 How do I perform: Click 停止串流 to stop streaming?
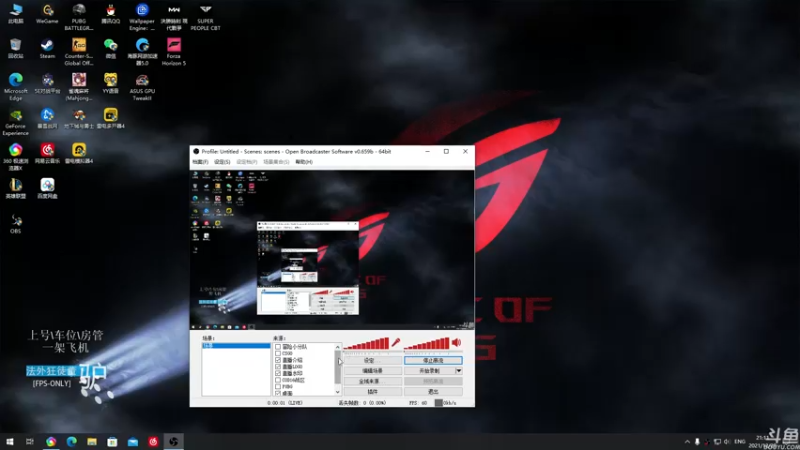click(x=433, y=360)
